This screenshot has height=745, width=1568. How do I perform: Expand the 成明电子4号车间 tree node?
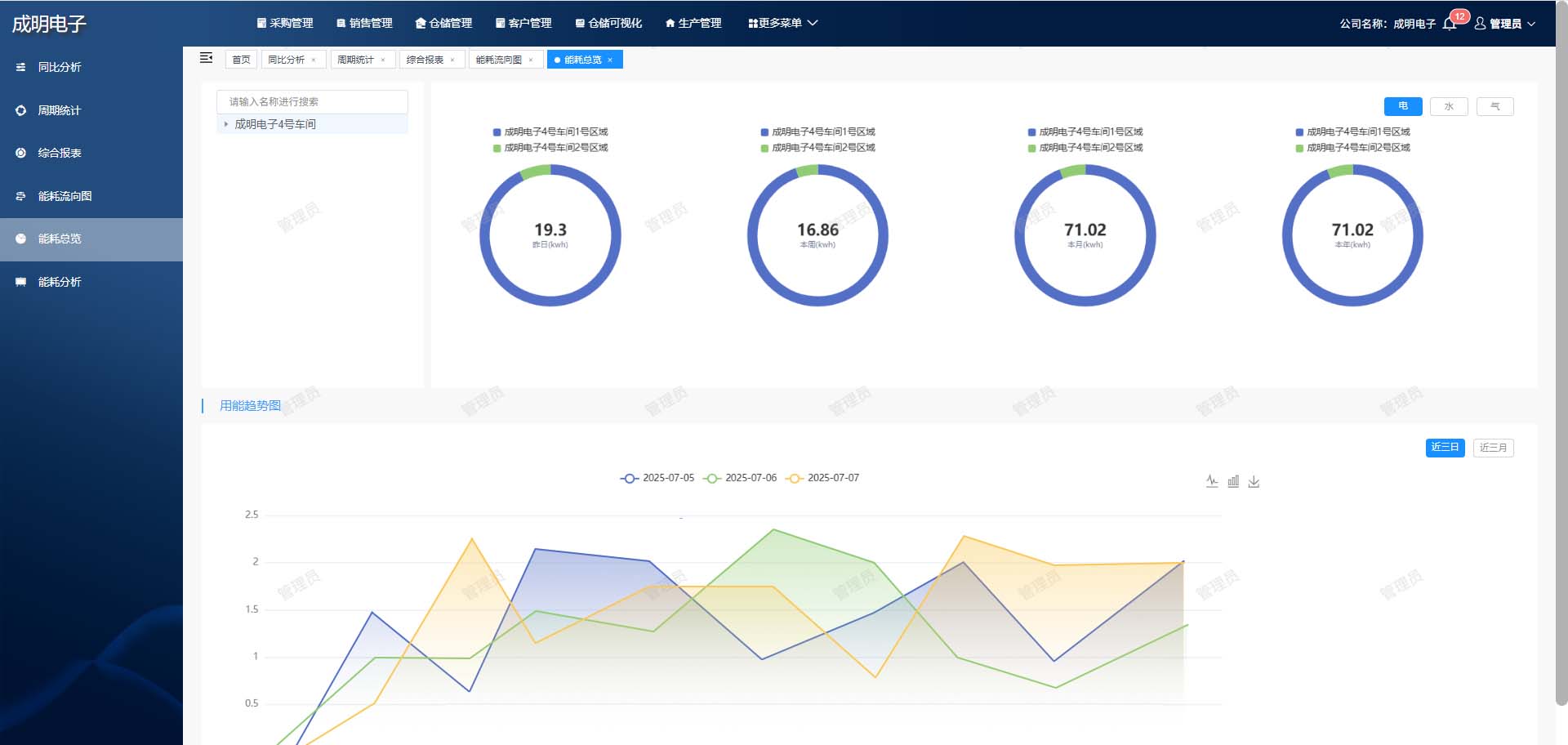click(x=226, y=124)
